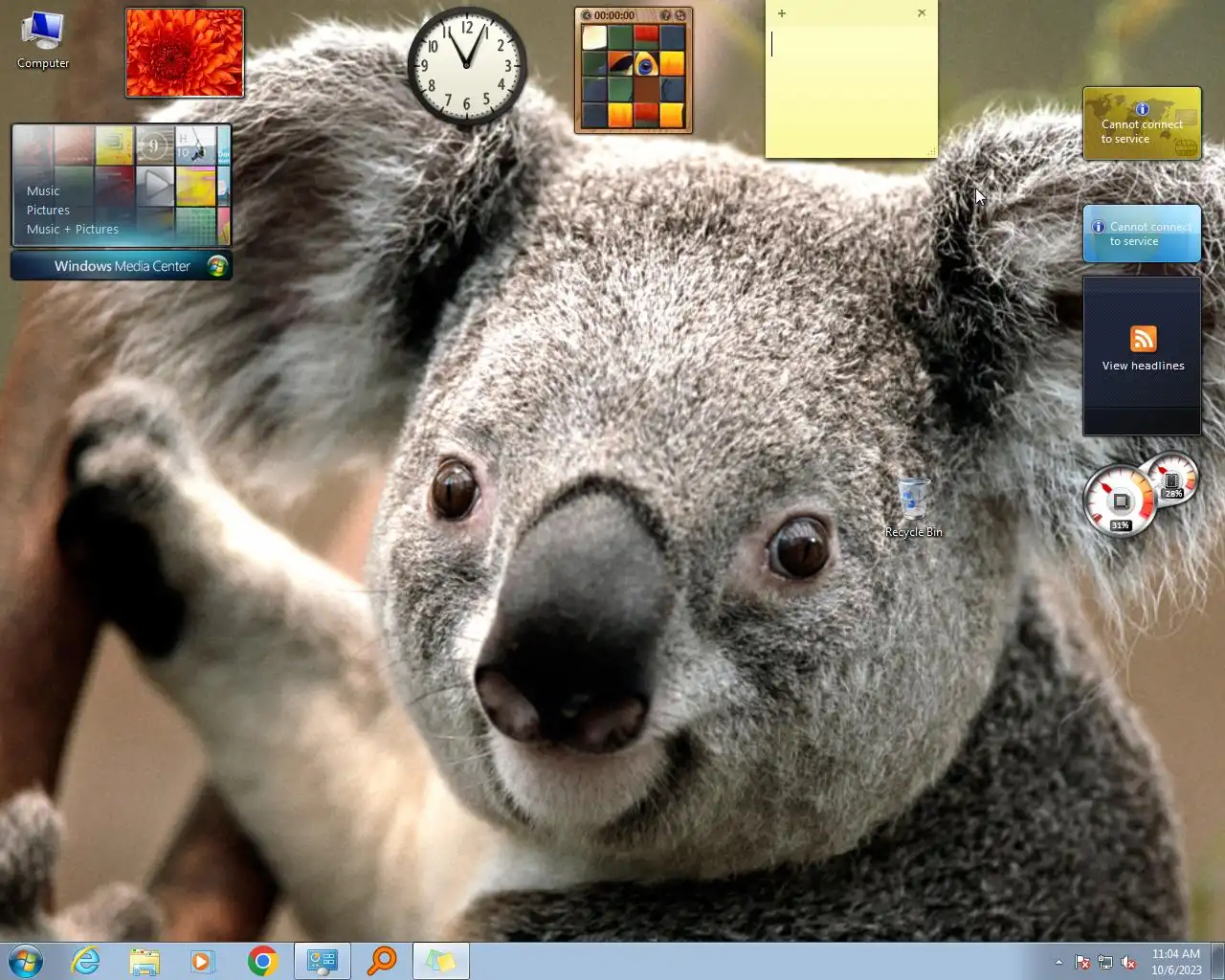1225x980 pixels.
Task: Launch Google Chrome from the taskbar
Action: tap(262, 961)
